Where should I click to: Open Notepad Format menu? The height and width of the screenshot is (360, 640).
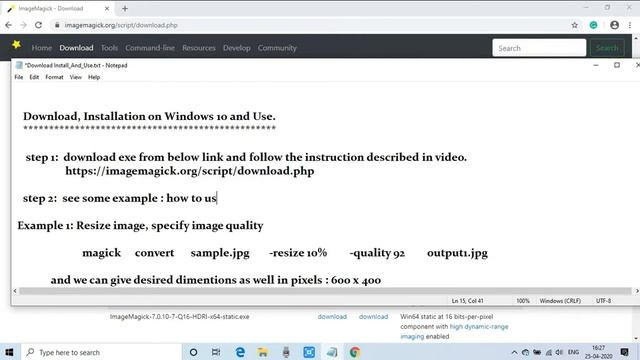pyautogui.click(x=54, y=77)
